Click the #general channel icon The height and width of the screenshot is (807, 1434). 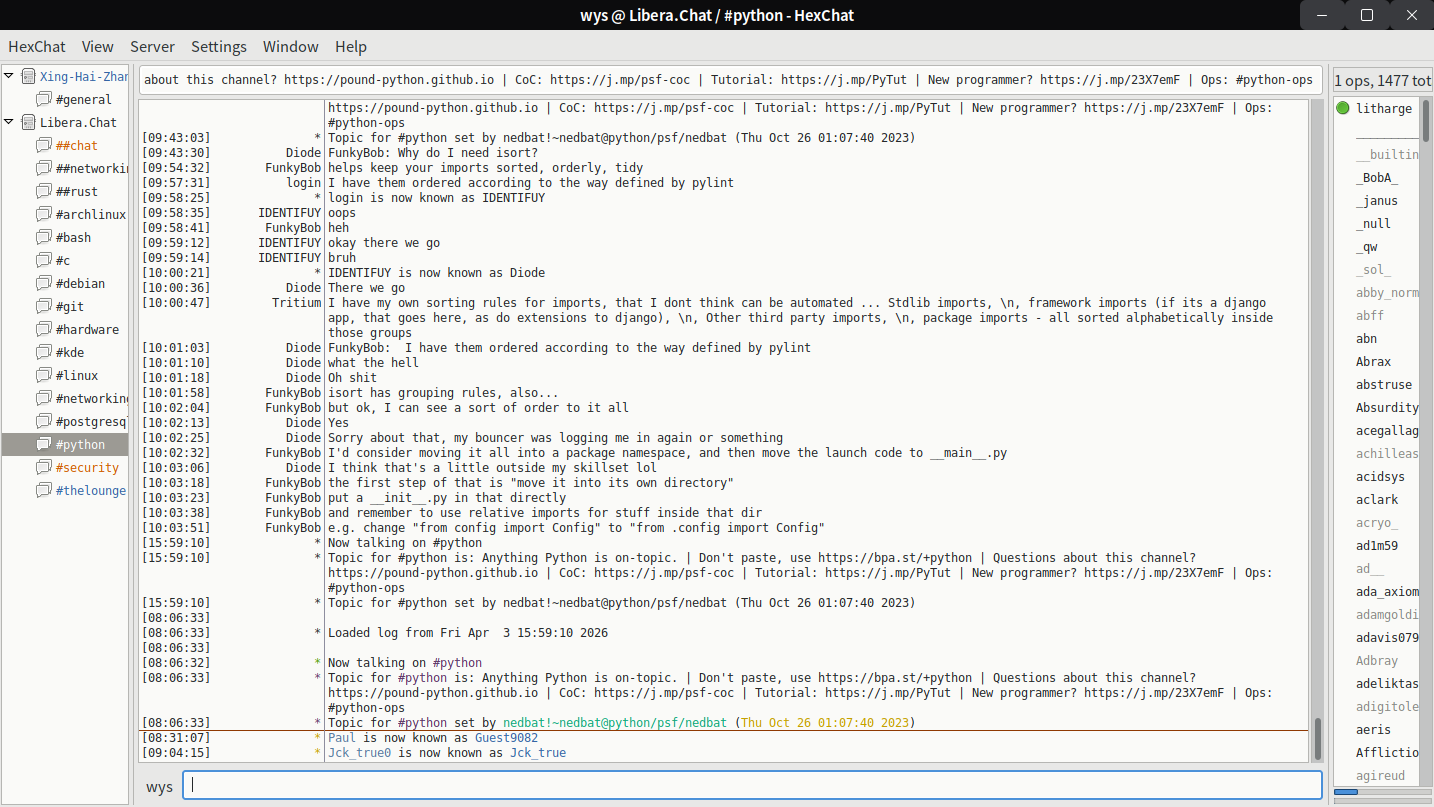point(43,100)
